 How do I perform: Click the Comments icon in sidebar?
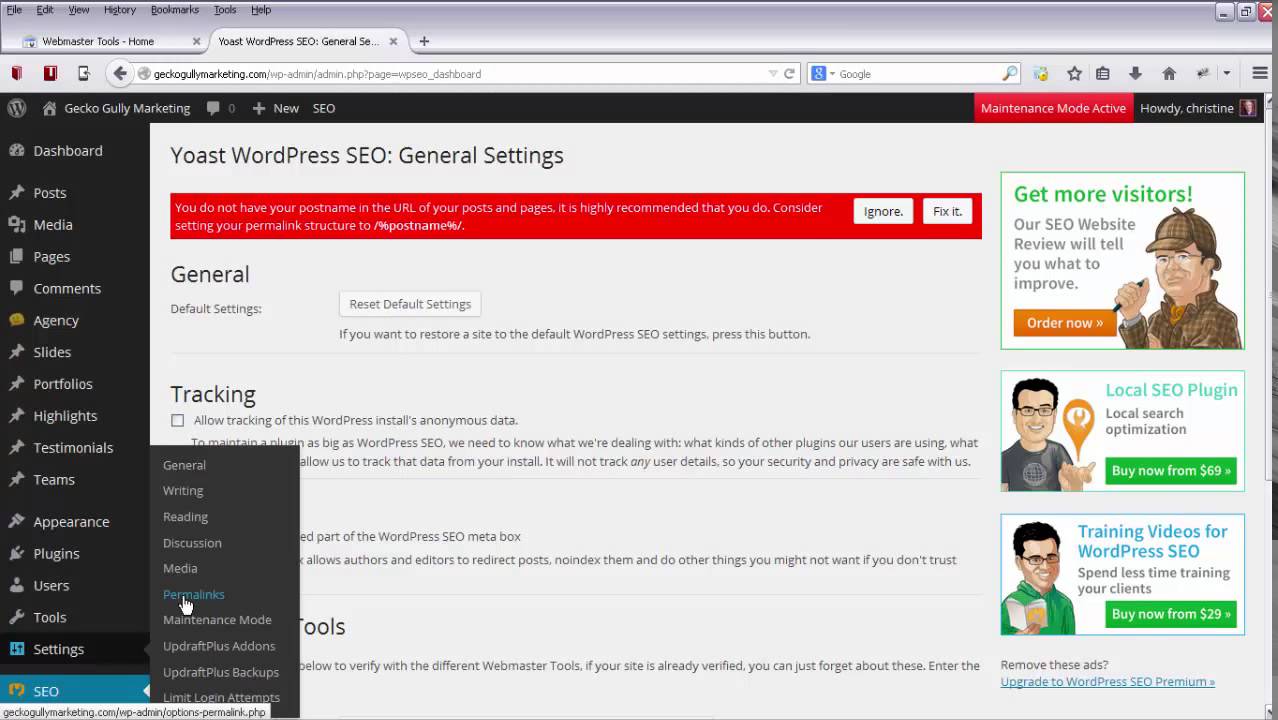pos(16,288)
